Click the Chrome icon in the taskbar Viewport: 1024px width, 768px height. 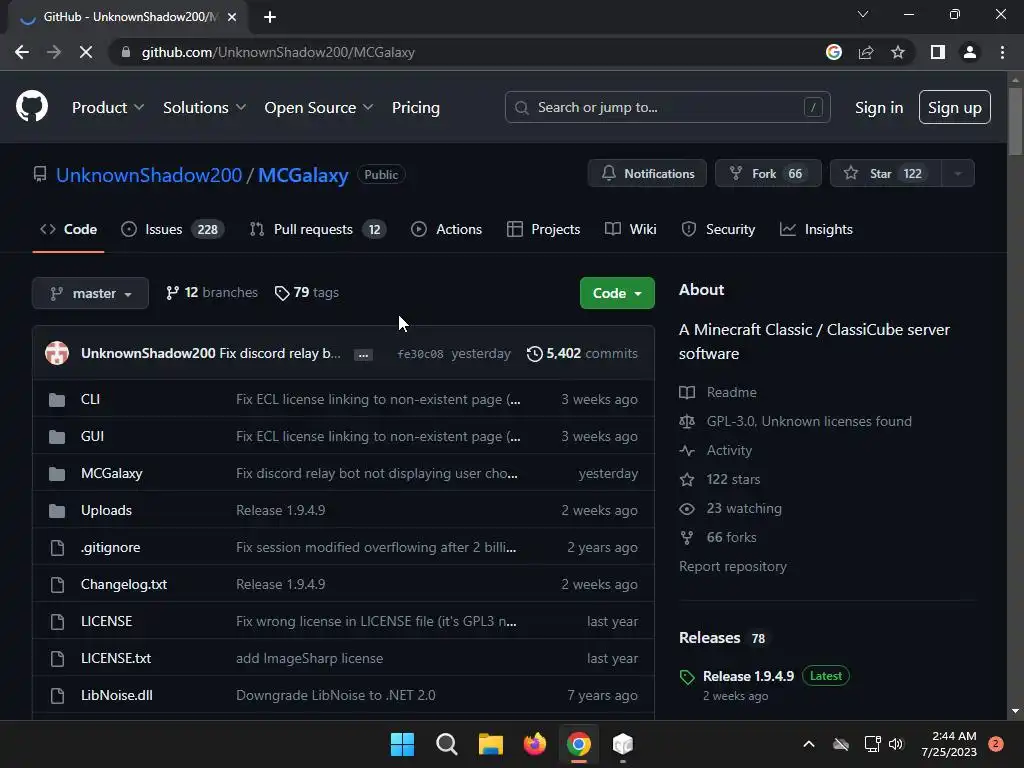coord(579,744)
